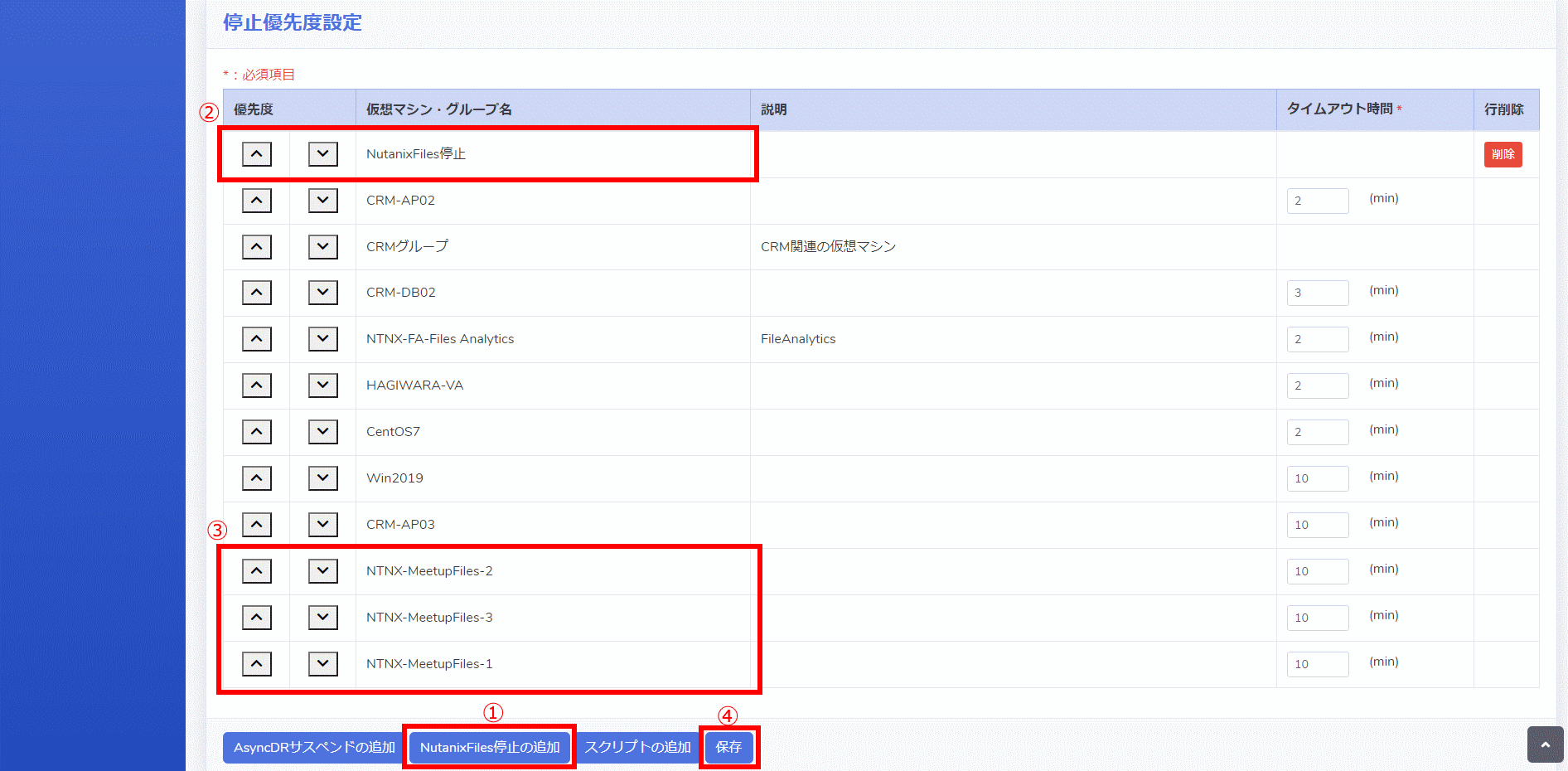The width and height of the screenshot is (1568, 771).
Task: Move Win2019 row up
Action: [257, 478]
